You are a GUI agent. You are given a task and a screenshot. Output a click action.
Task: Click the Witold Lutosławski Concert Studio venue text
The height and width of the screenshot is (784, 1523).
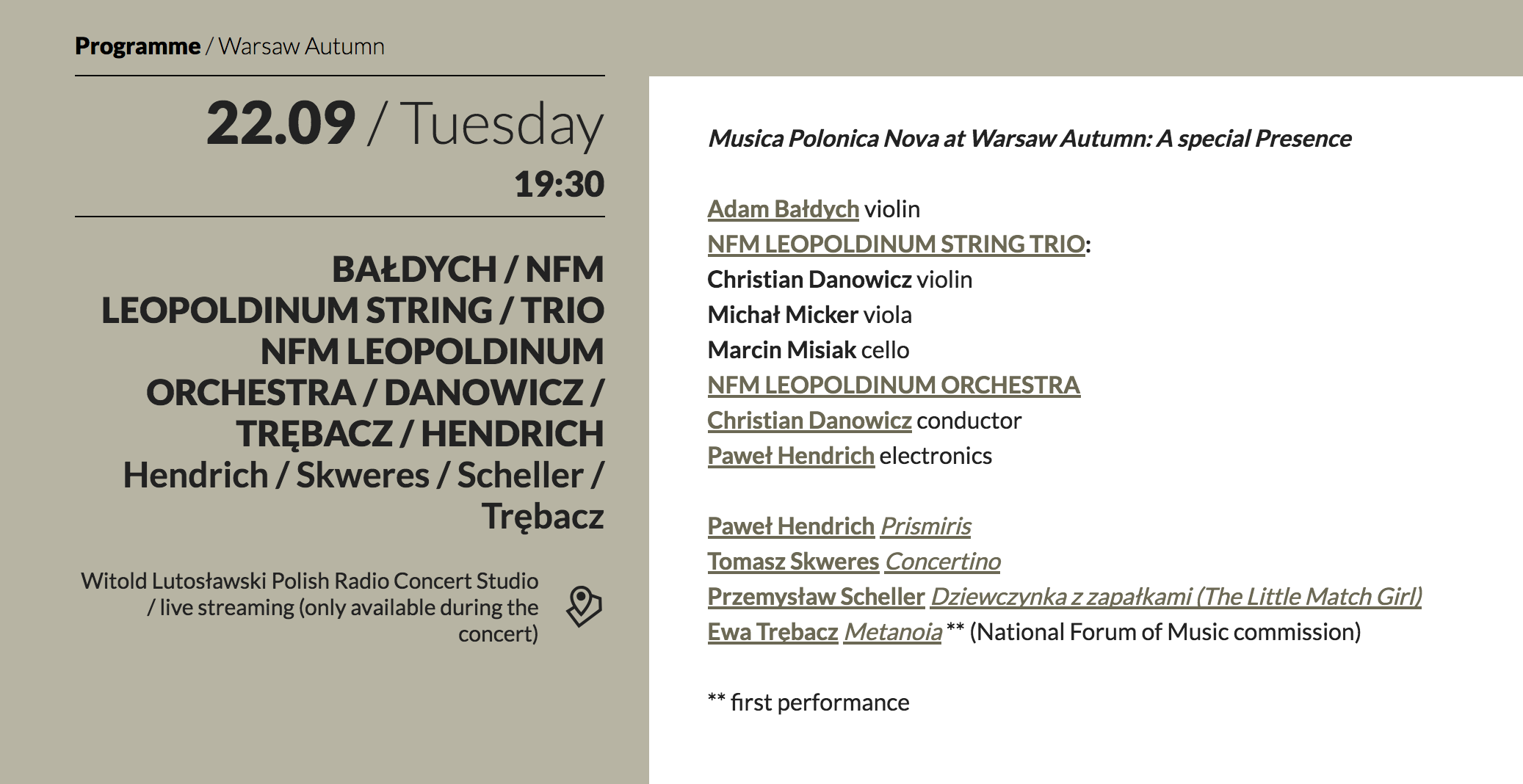click(x=309, y=607)
